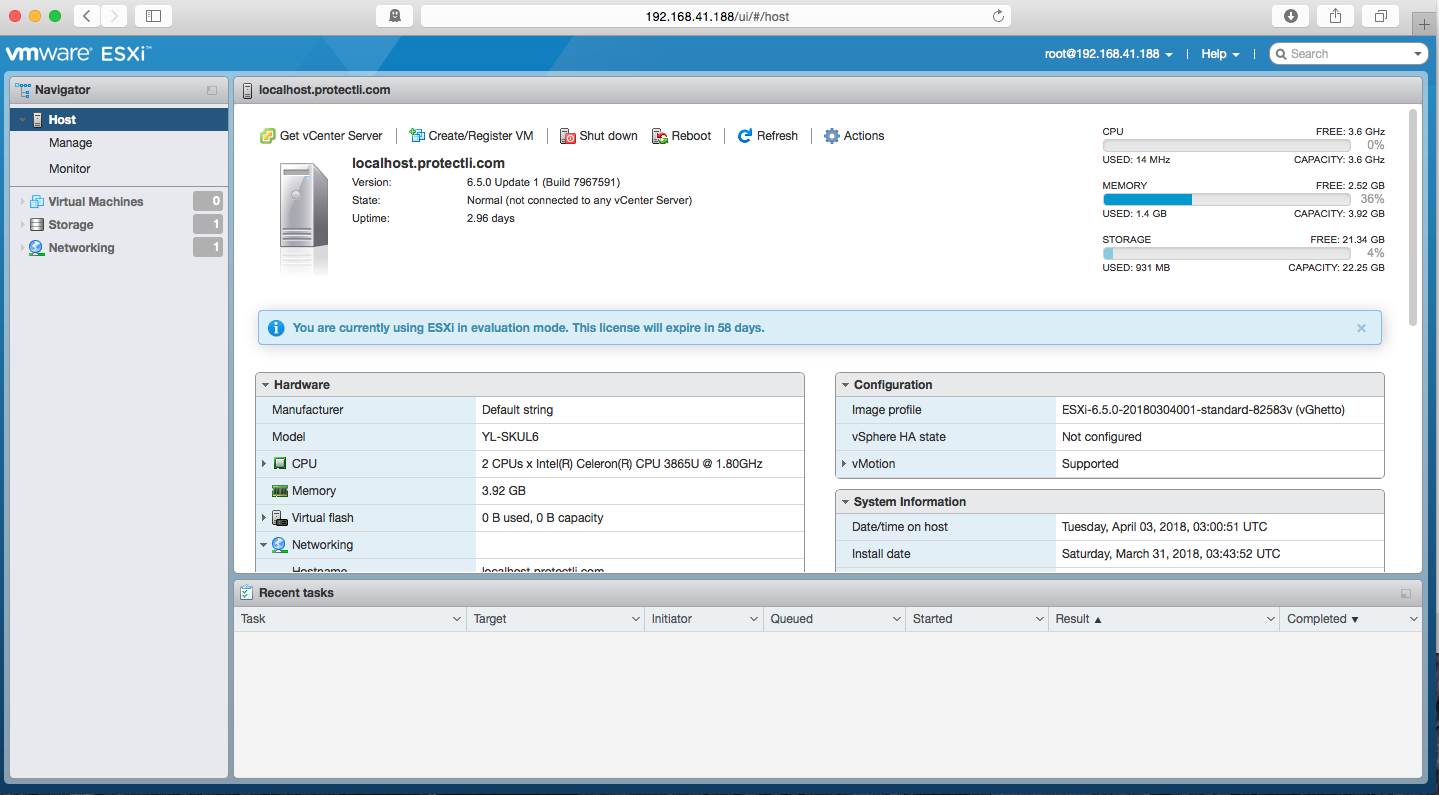Expand the Storage tree node
The height and width of the screenshot is (795, 1439).
(22, 225)
